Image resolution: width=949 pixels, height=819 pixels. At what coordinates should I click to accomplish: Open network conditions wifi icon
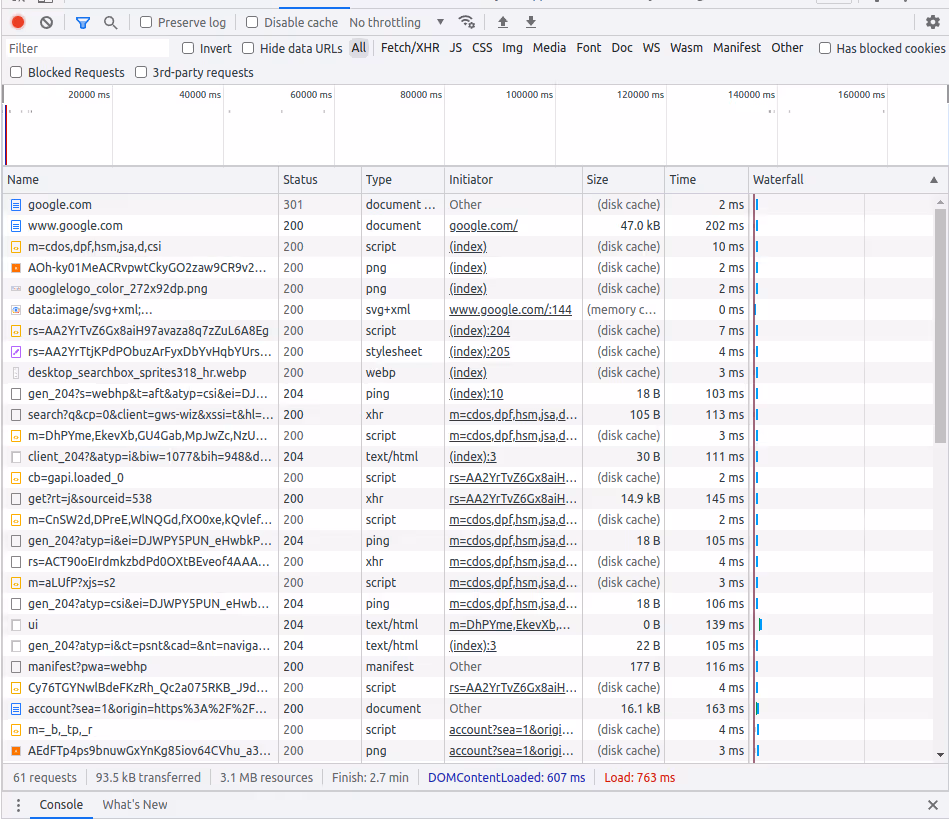467,22
